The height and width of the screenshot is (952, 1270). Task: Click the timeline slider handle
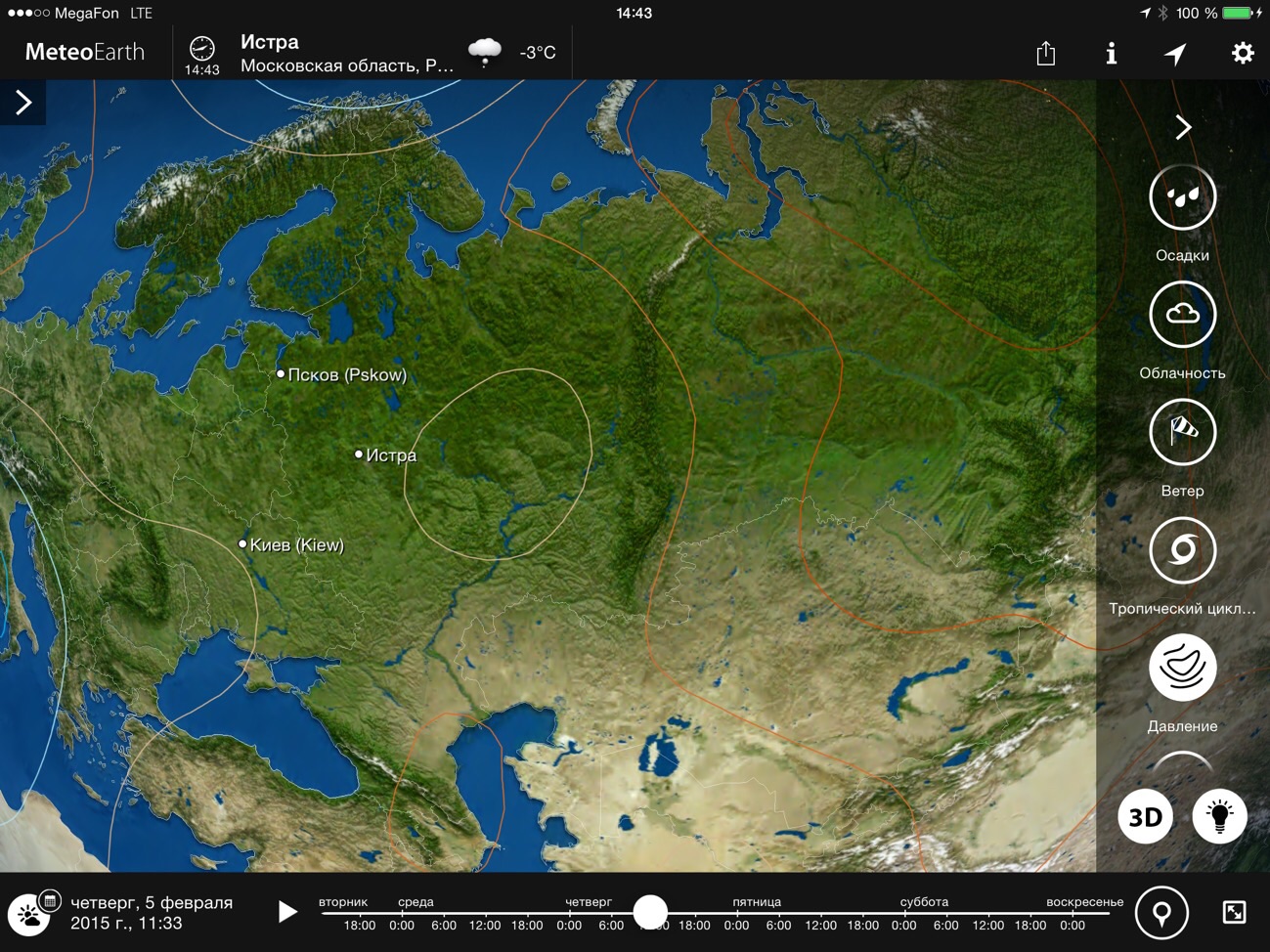click(x=650, y=911)
